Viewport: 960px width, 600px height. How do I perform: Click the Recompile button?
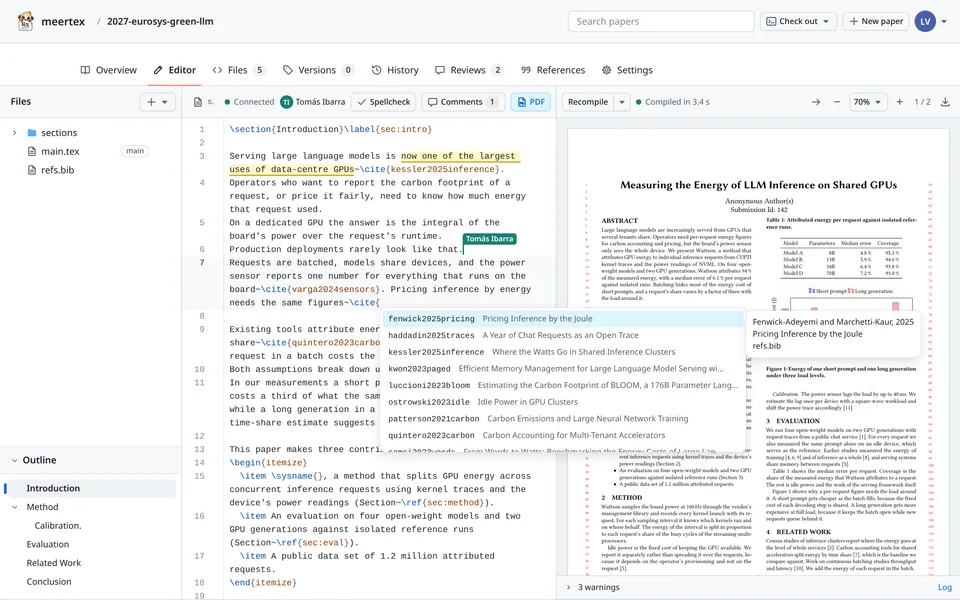pos(588,102)
